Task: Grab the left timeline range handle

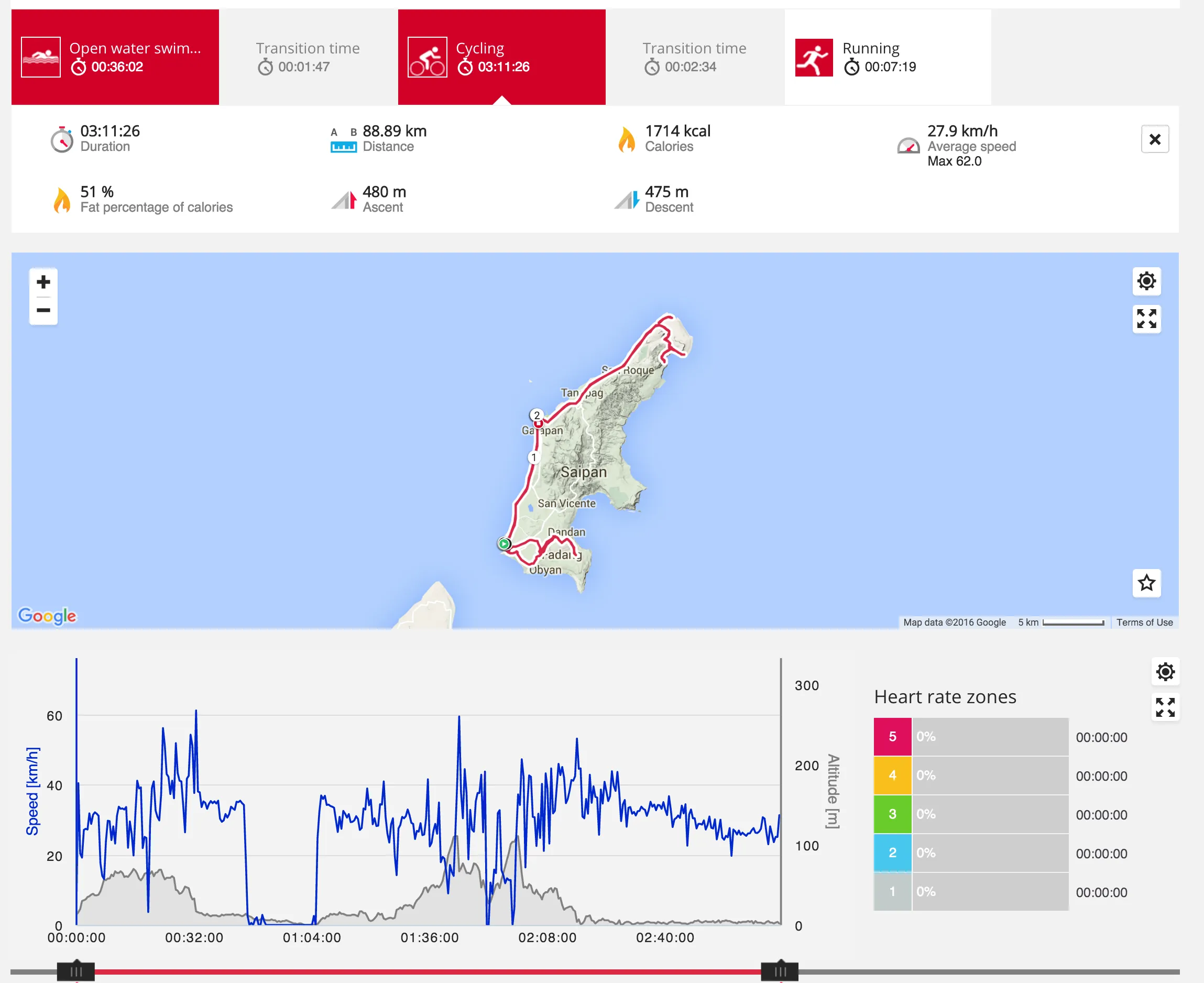Action: pos(76,971)
